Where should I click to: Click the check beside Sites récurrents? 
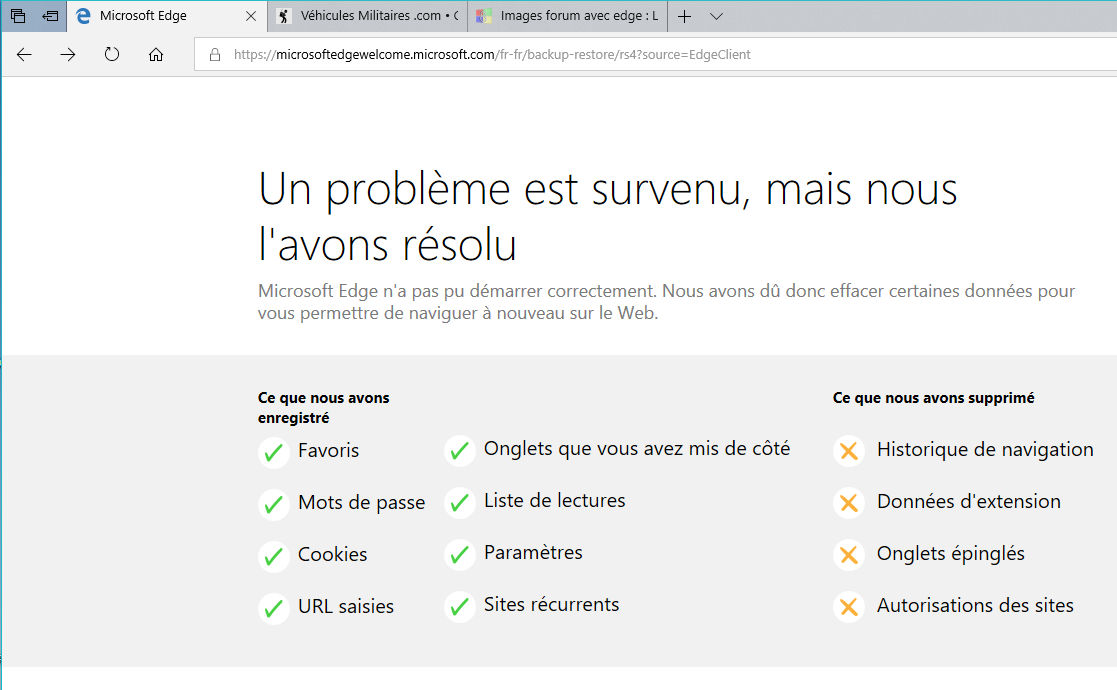tap(459, 606)
